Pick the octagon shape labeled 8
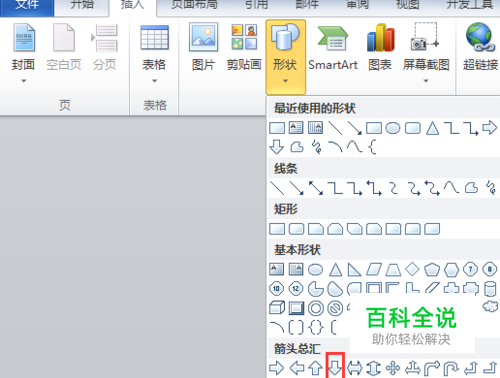500x378 pixels. pos(490,269)
